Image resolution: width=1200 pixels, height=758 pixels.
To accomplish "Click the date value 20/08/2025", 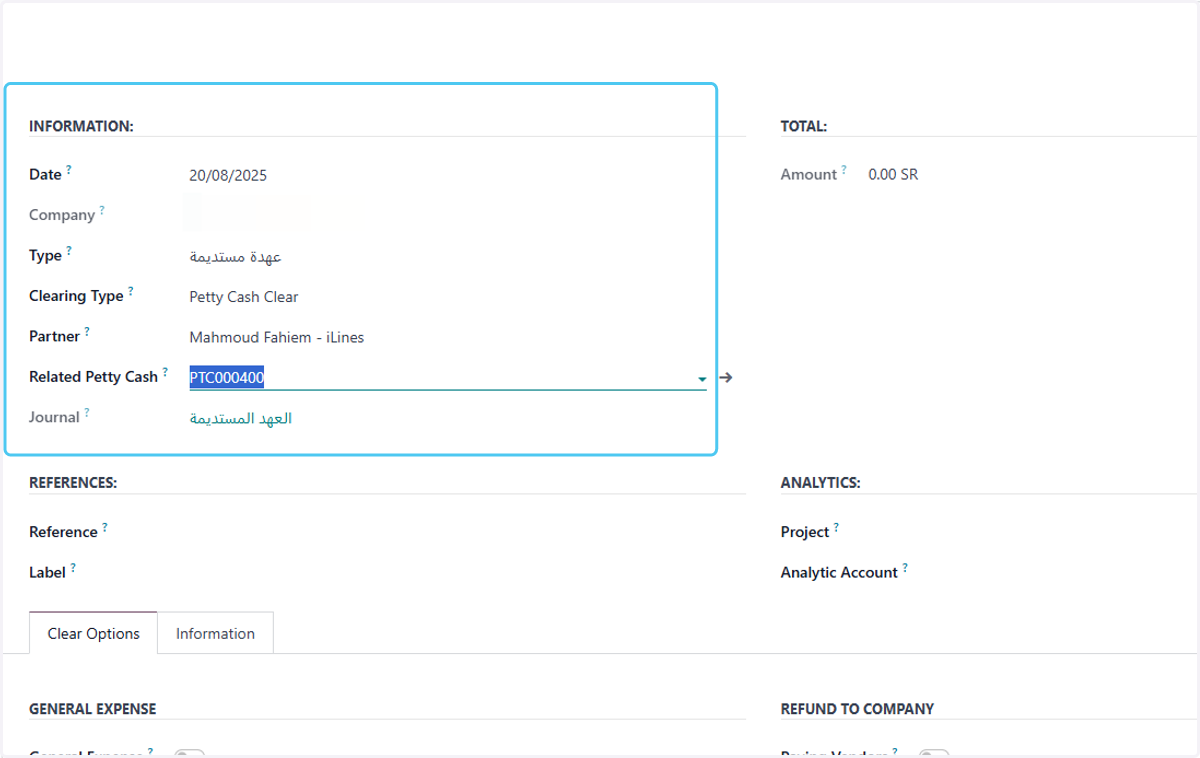I will click(228, 176).
